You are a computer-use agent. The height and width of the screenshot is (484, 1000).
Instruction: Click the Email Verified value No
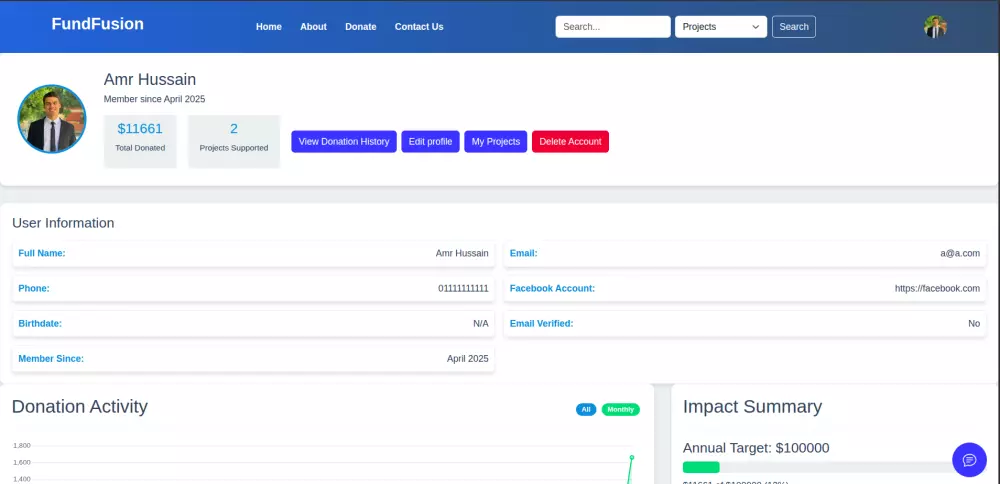pyautogui.click(x=974, y=323)
